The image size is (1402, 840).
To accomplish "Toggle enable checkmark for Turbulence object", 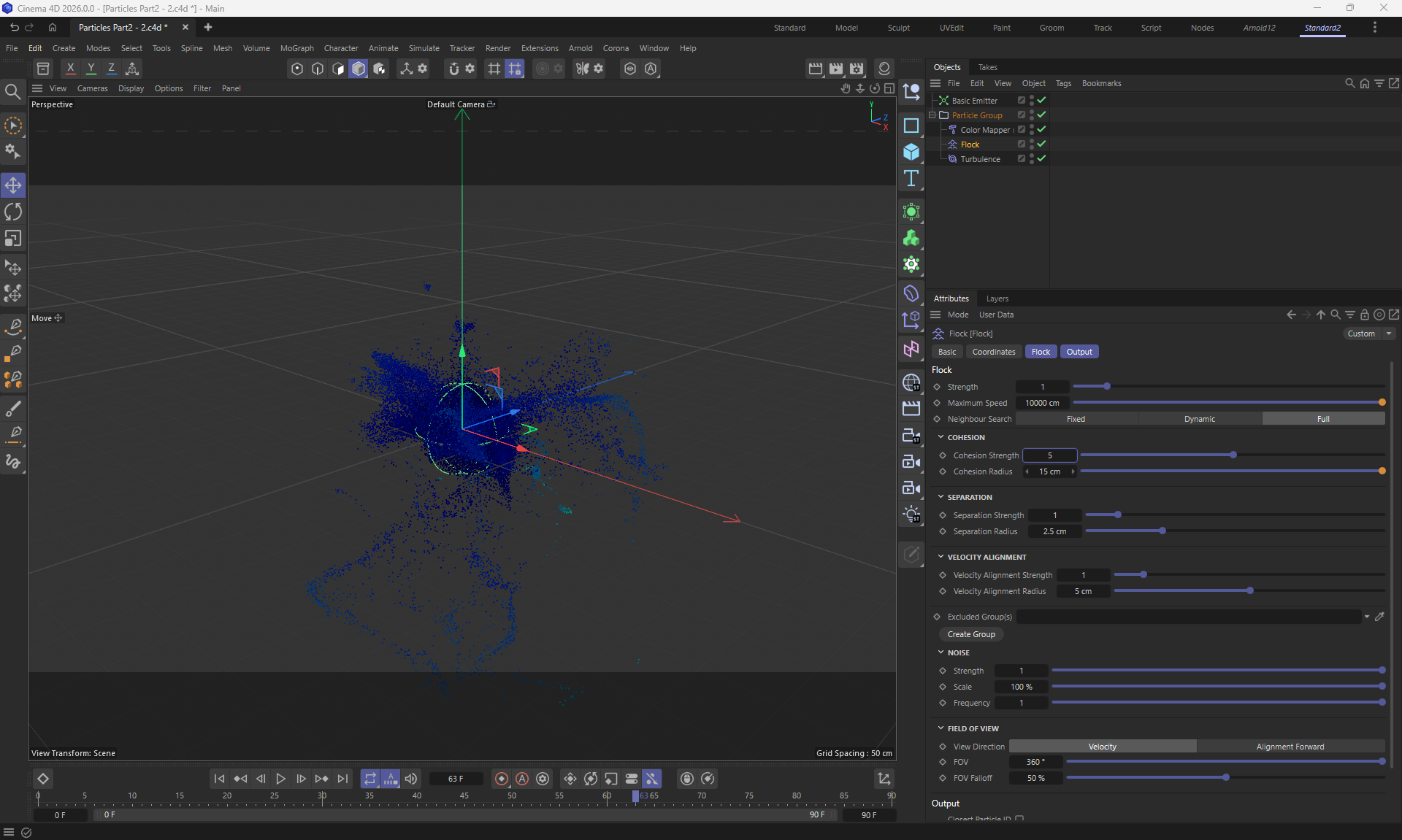I will coord(1042,158).
